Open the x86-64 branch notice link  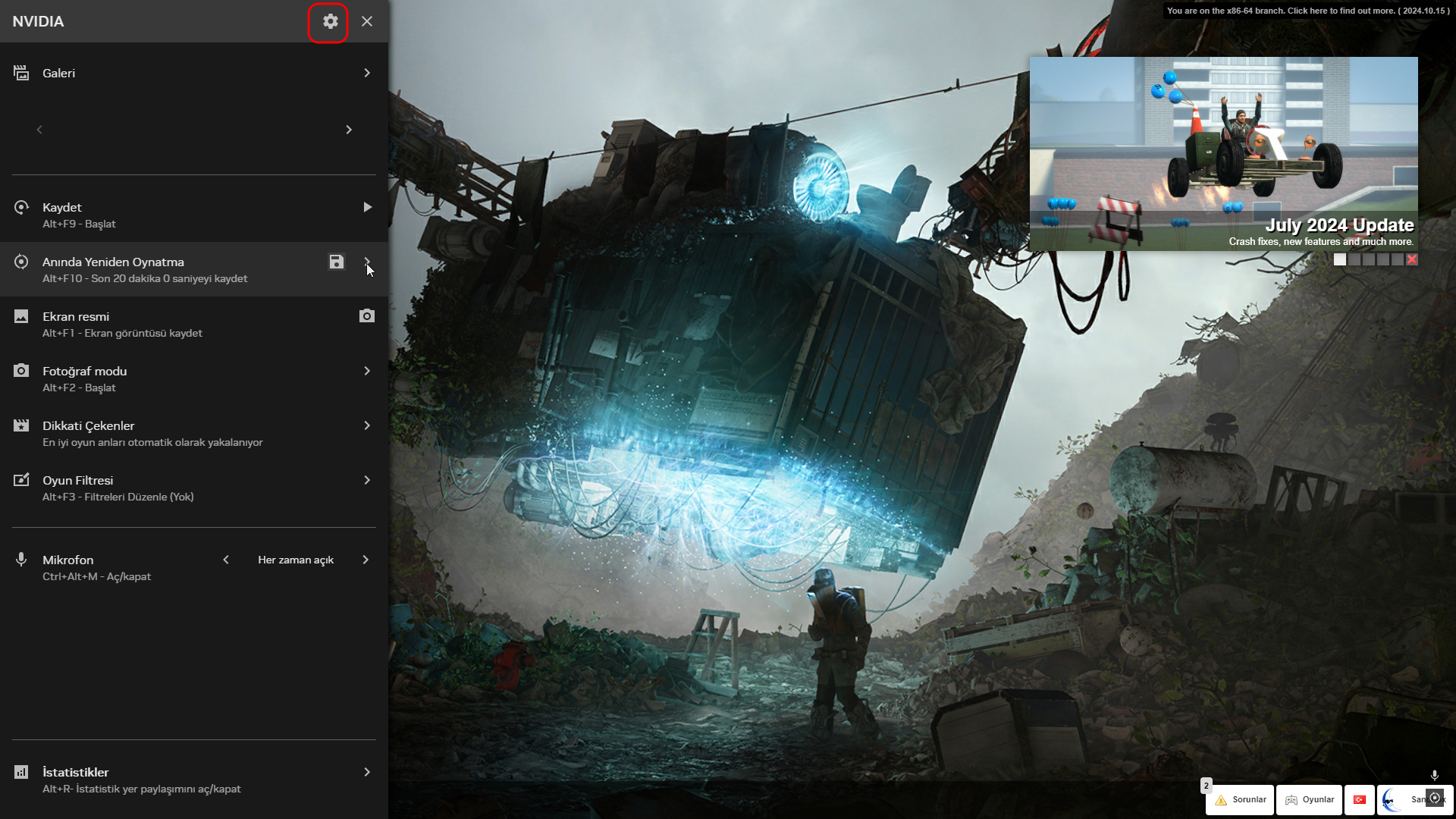point(1308,11)
